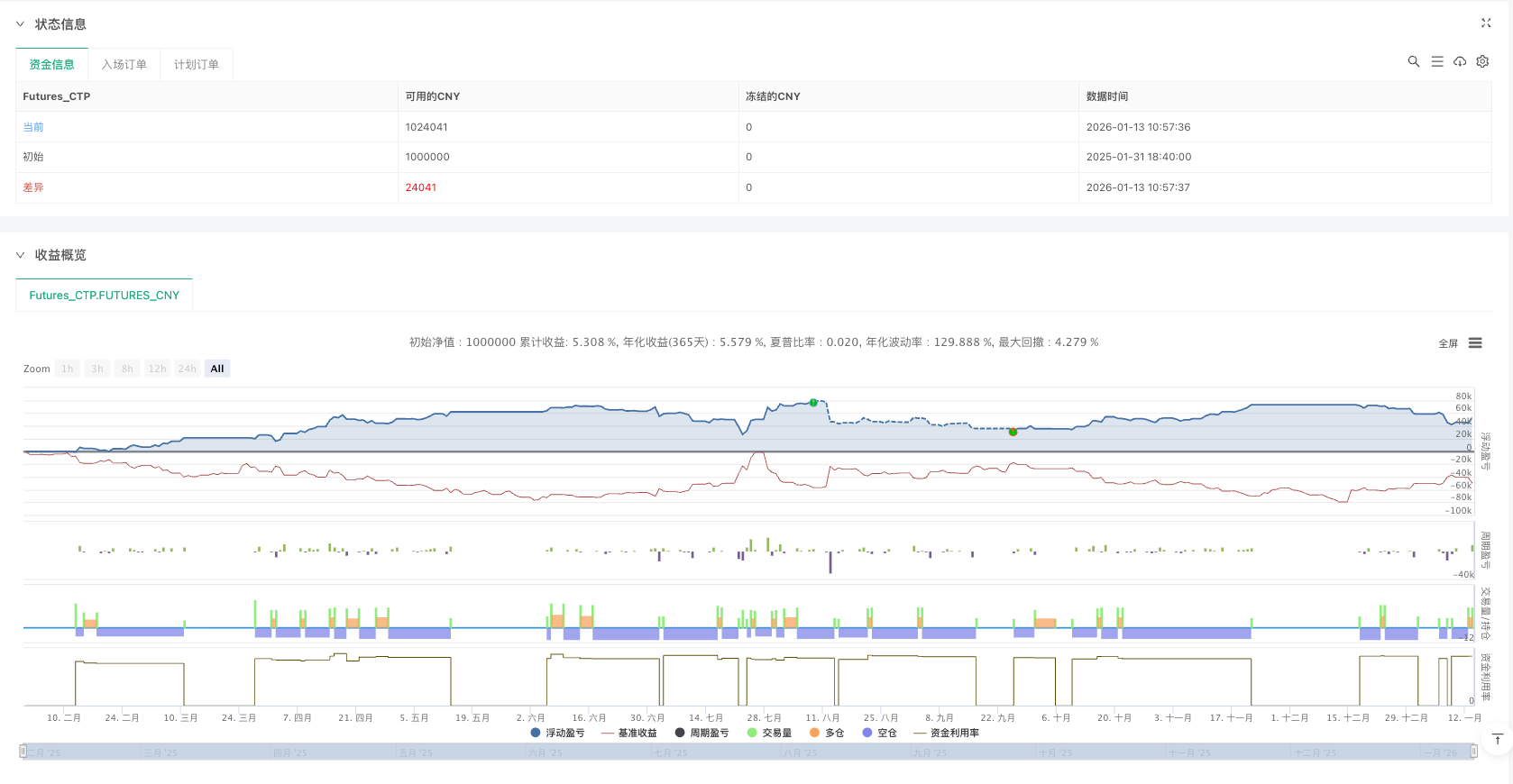The image size is (1513, 784).
Task: Select the All zoom range button
Action: point(216,369)
